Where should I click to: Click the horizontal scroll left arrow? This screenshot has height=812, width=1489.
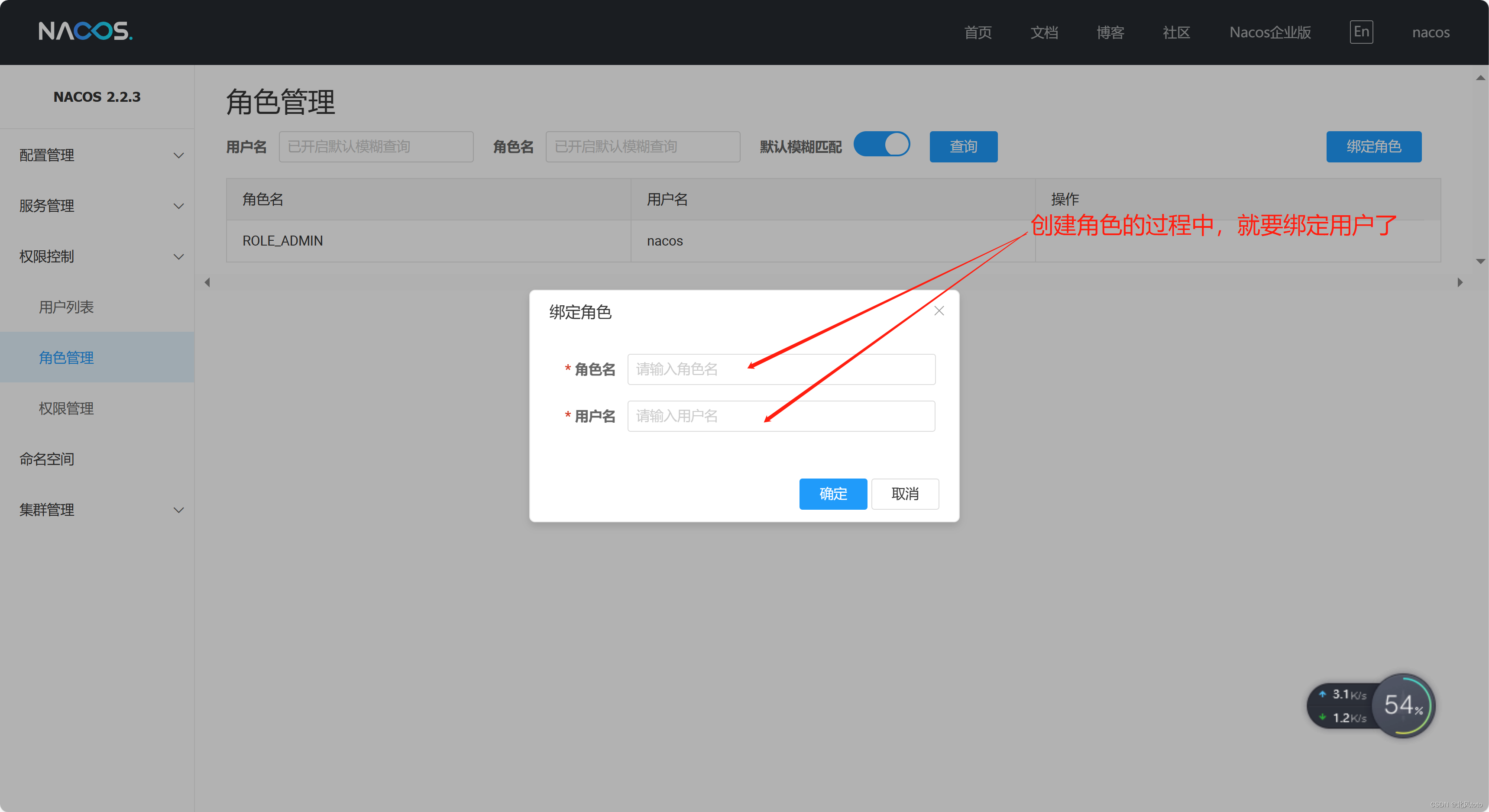[207, 282]
